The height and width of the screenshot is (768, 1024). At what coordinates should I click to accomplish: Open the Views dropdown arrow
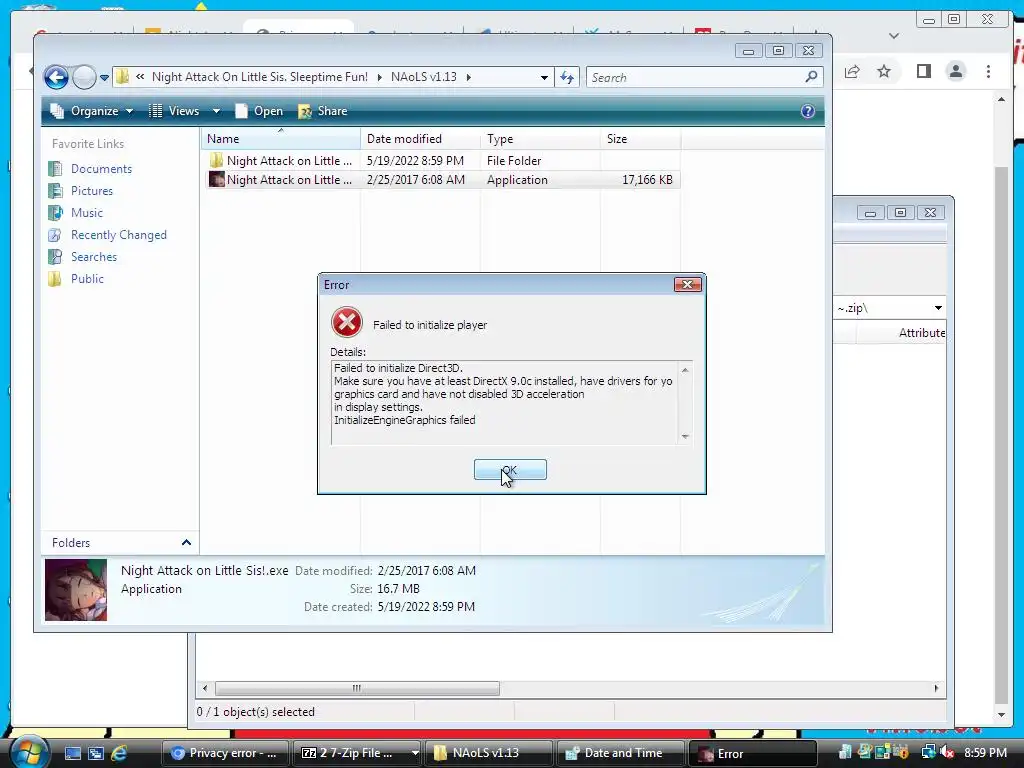click(x=216, y=111)
